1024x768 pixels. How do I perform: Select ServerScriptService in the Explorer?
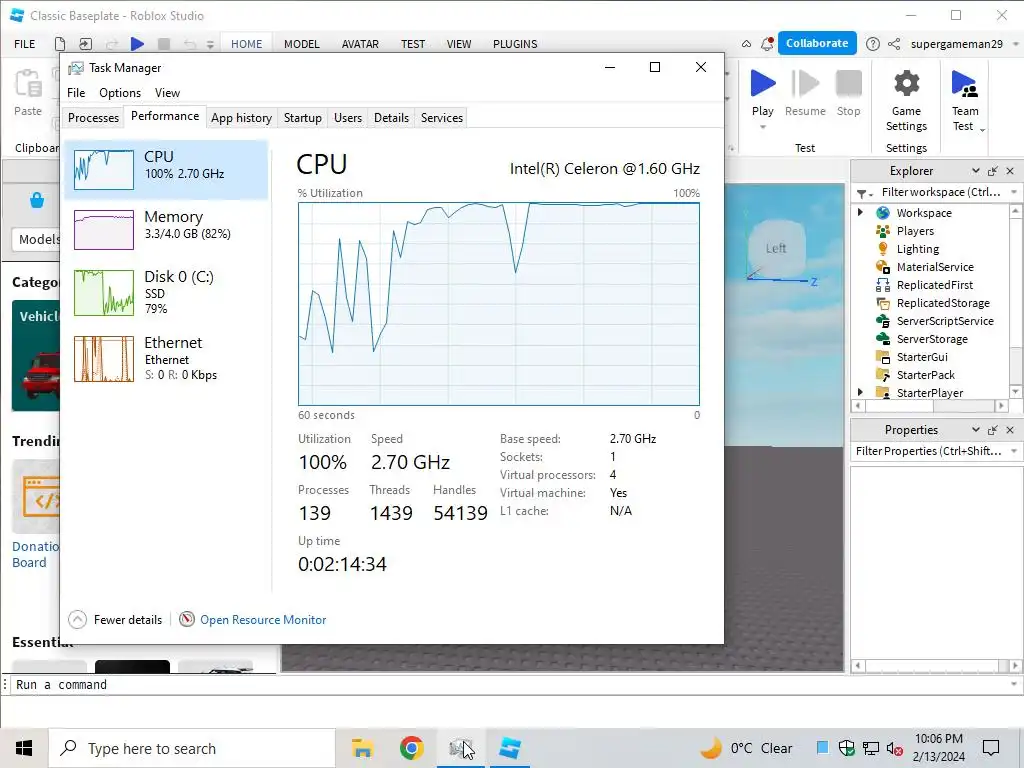(944, 321)
